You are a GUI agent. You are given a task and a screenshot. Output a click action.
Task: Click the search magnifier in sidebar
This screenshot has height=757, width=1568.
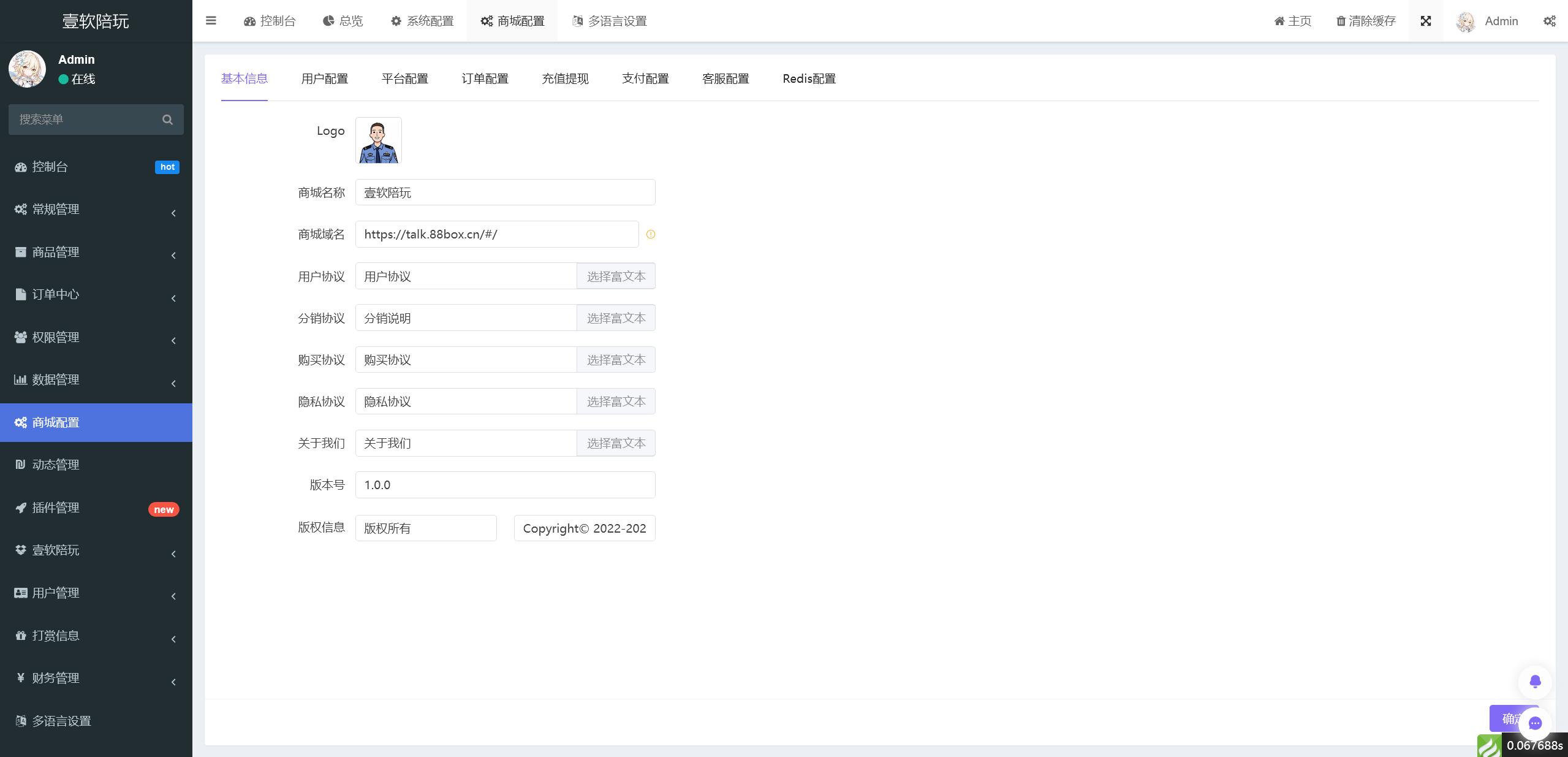pyautogui.click(x=167, y=120)
